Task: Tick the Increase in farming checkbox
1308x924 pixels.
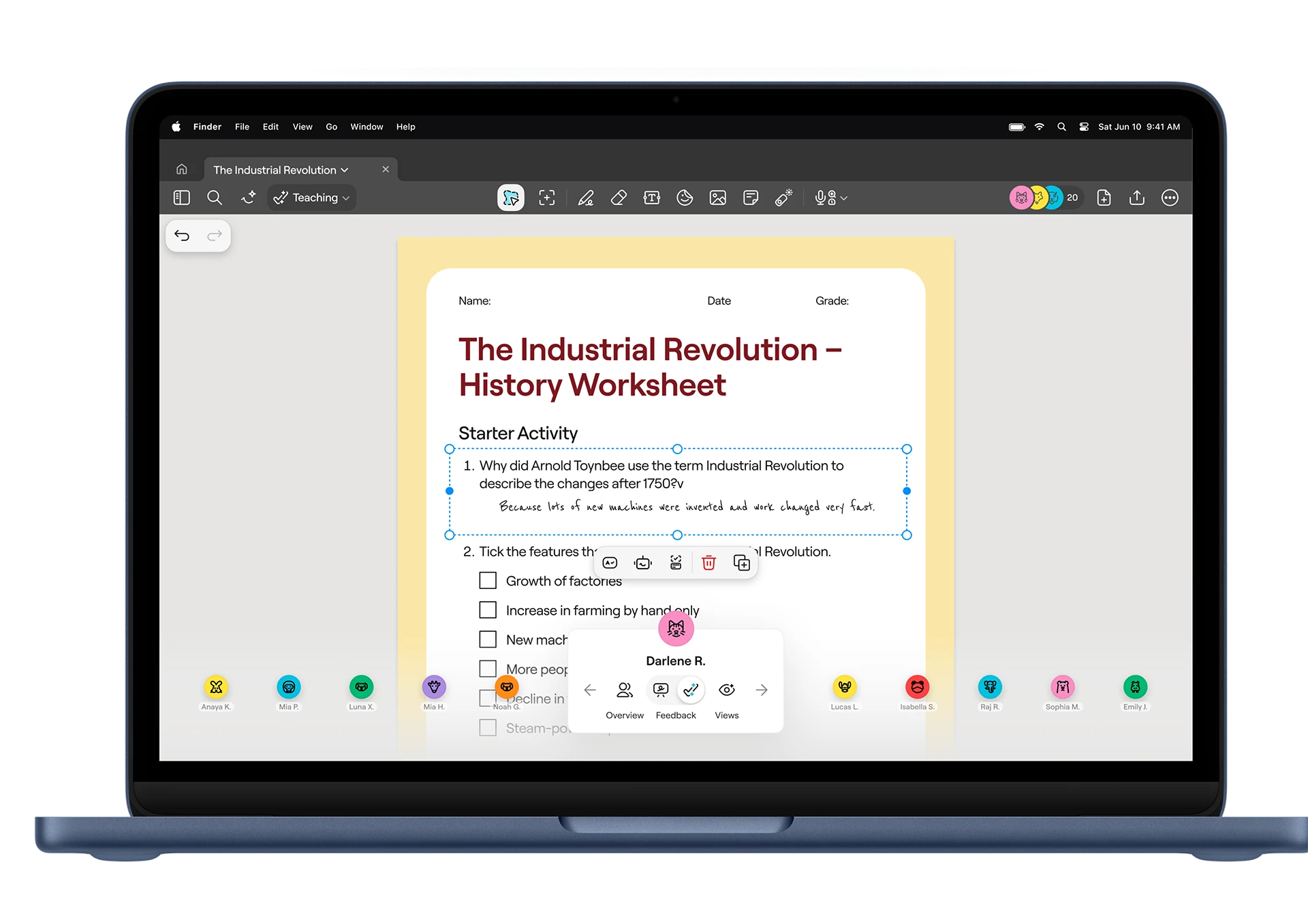Action: (488, 609)
